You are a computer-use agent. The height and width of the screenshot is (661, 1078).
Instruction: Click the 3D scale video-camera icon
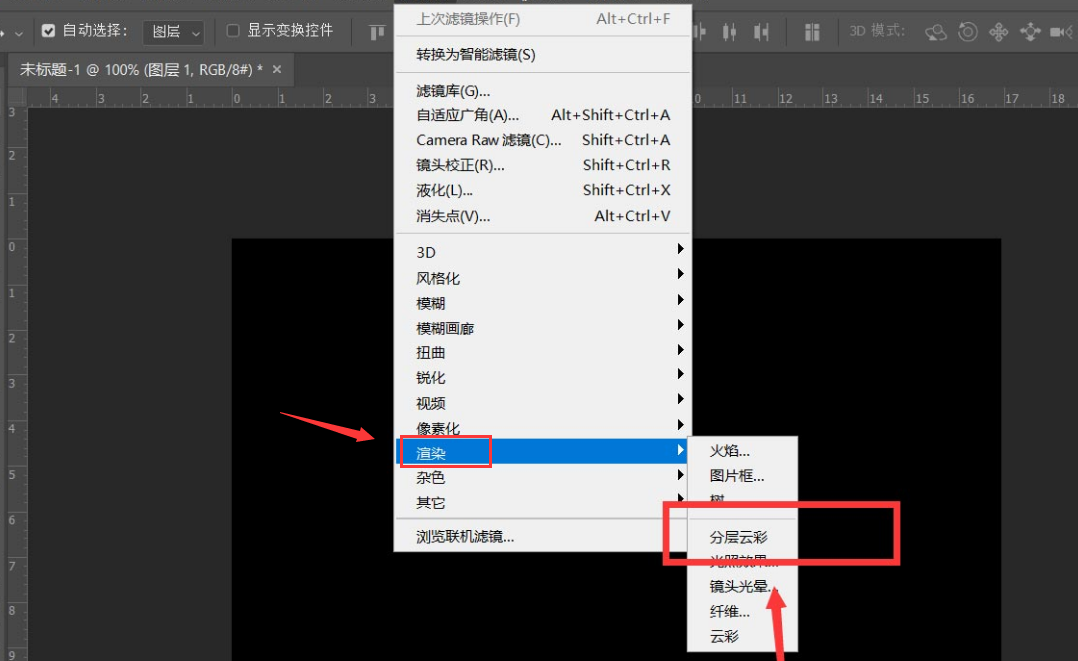coord(1061,32)
